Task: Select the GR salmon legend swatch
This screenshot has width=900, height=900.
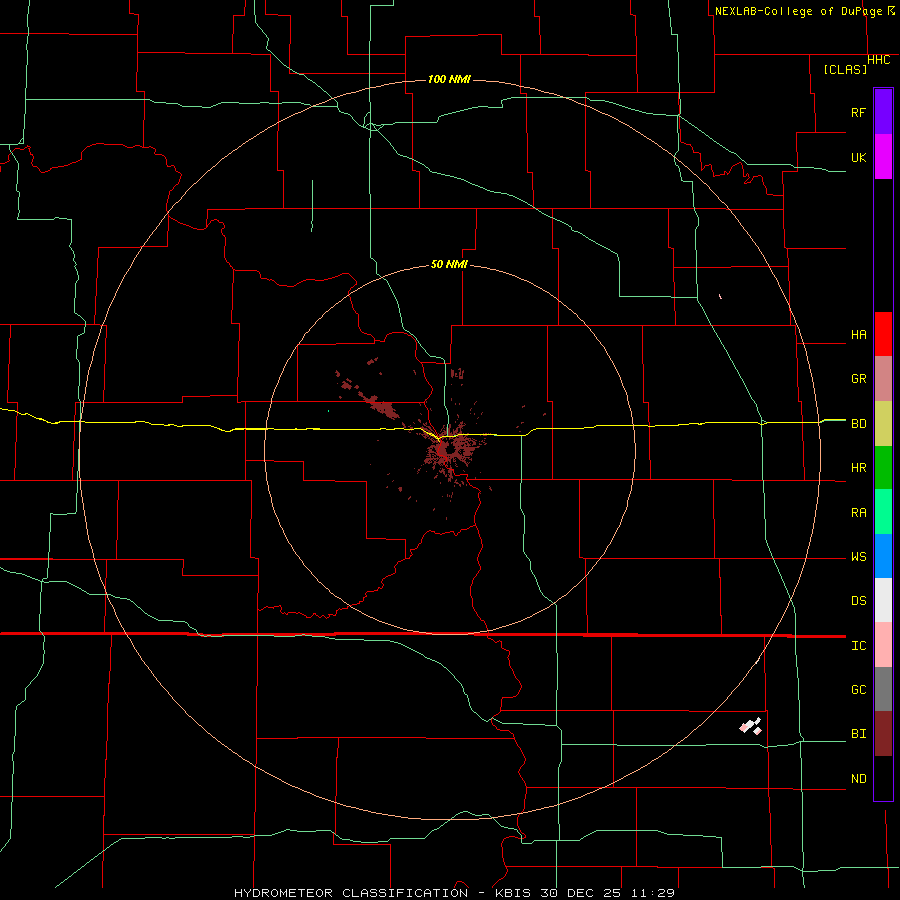Action: 883,379
